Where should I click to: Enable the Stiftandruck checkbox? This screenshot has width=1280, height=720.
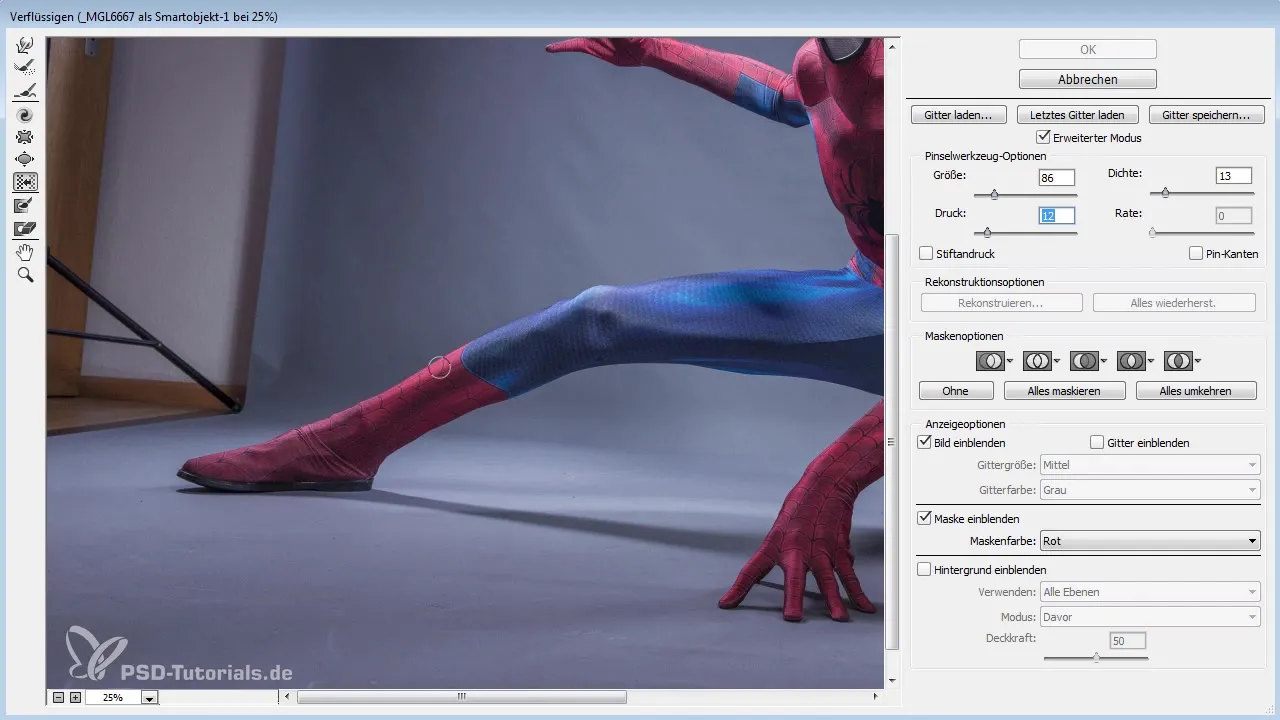[926, 254]
